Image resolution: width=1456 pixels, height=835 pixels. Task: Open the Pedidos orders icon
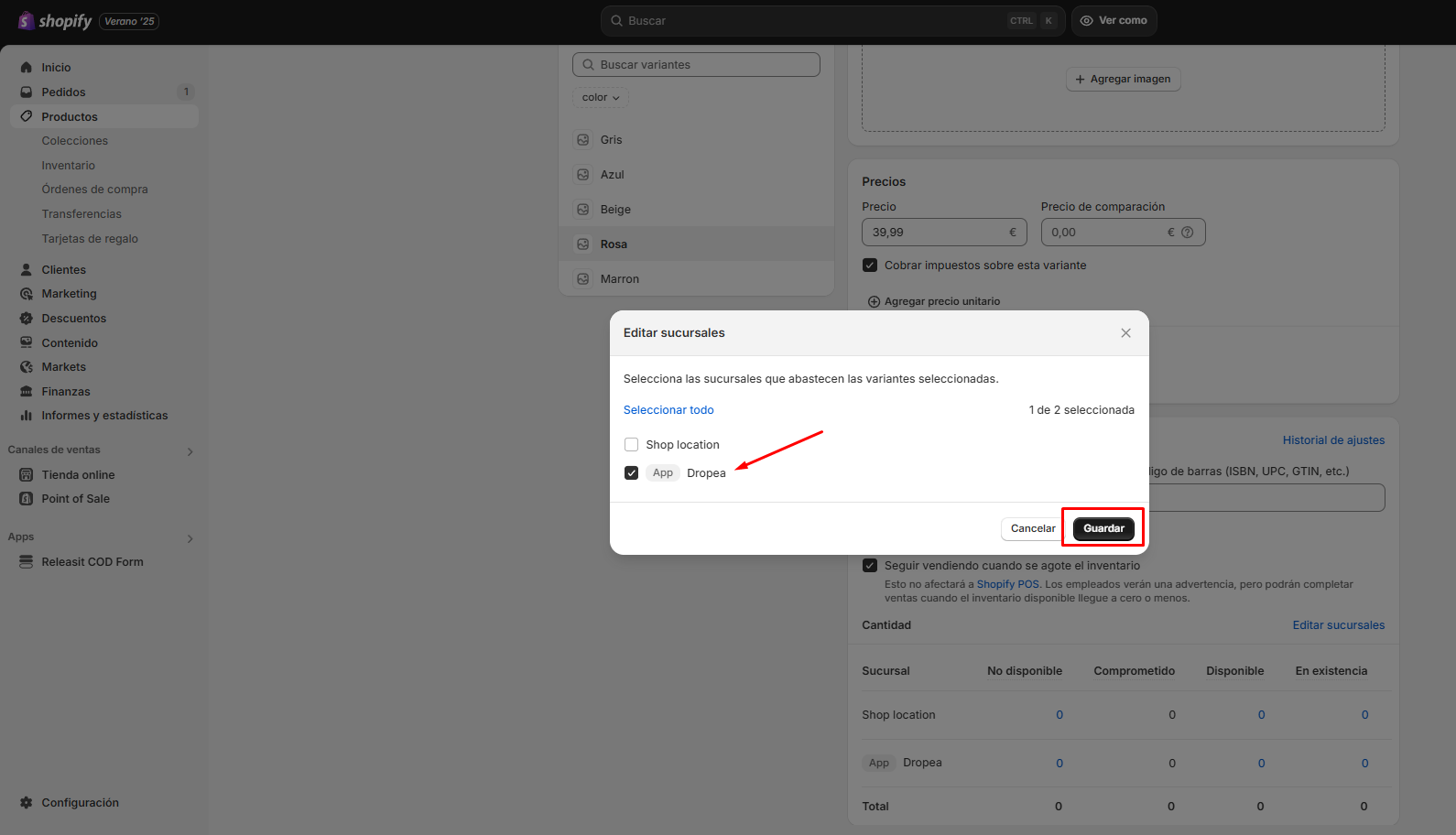27,92
